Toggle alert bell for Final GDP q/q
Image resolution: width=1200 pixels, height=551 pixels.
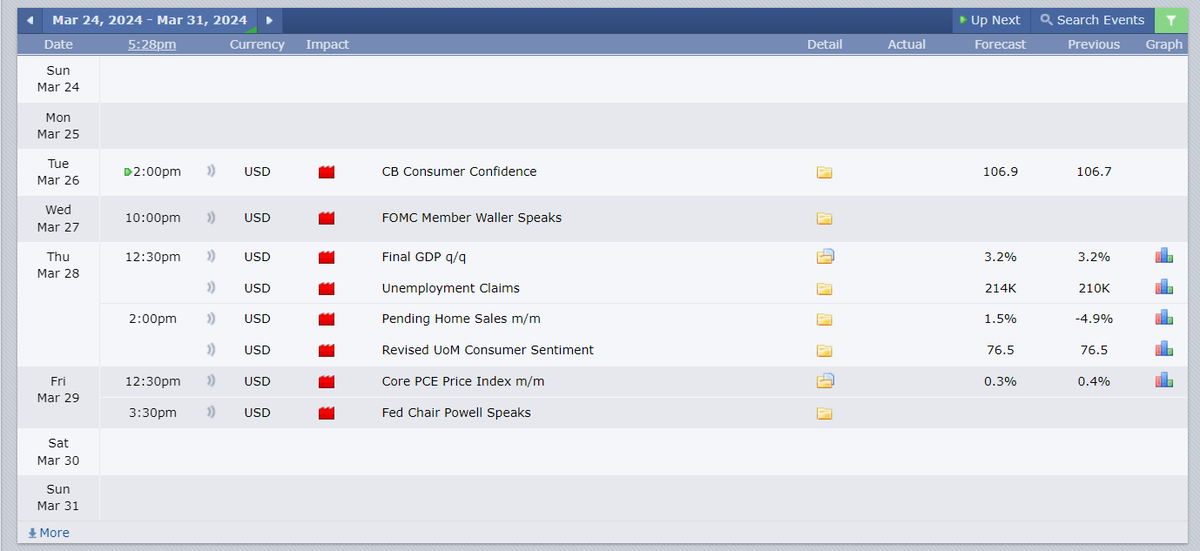coord(211,257)
